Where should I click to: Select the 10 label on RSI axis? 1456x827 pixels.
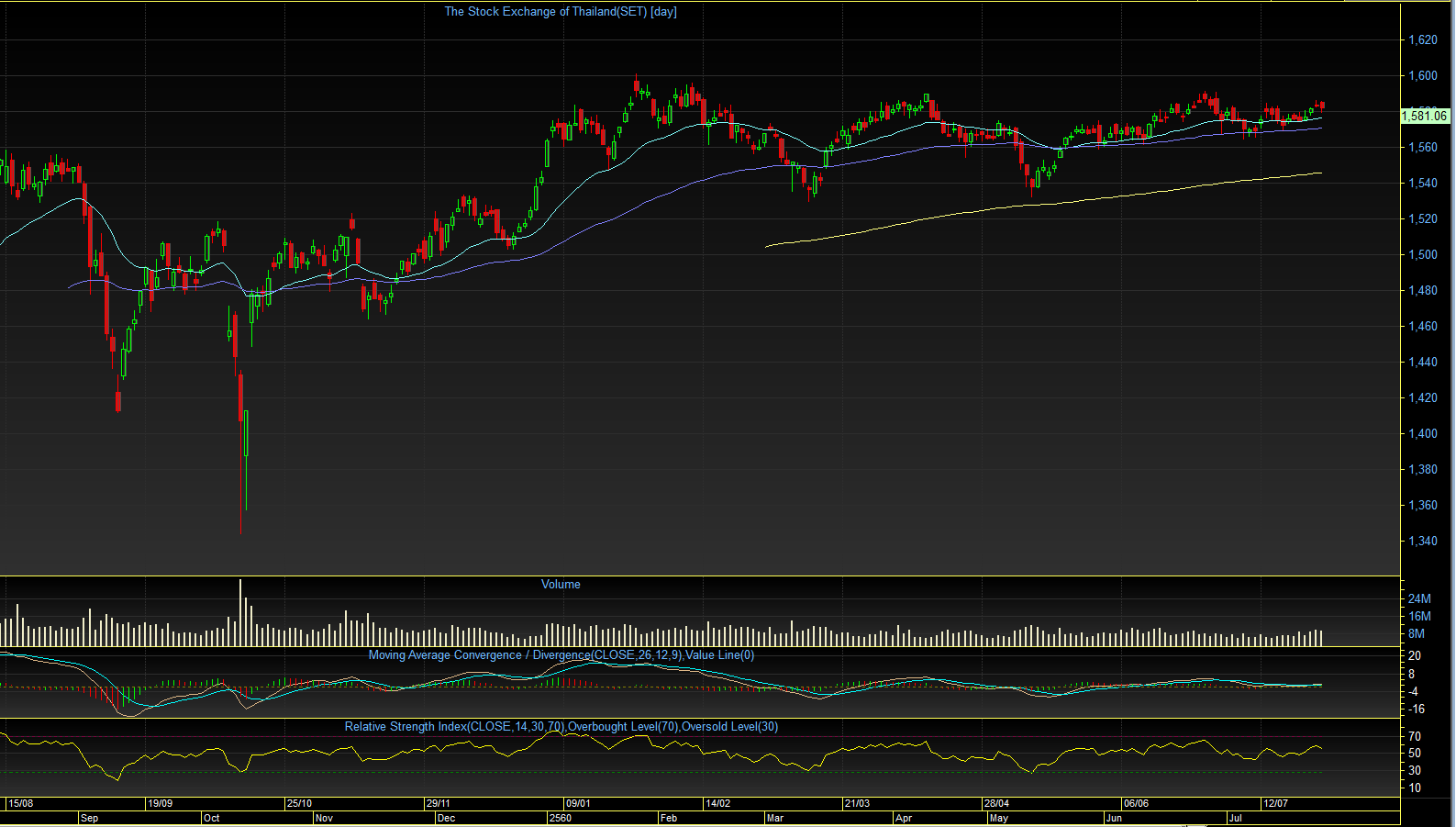(1415, 788)
